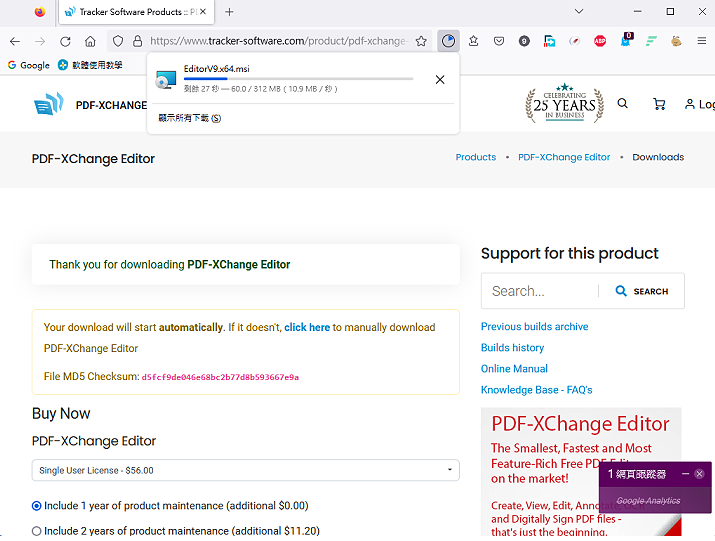The height and width of the screenshot is (541, 715).
Task: Click the support Search input field
Action: (541, 291)
